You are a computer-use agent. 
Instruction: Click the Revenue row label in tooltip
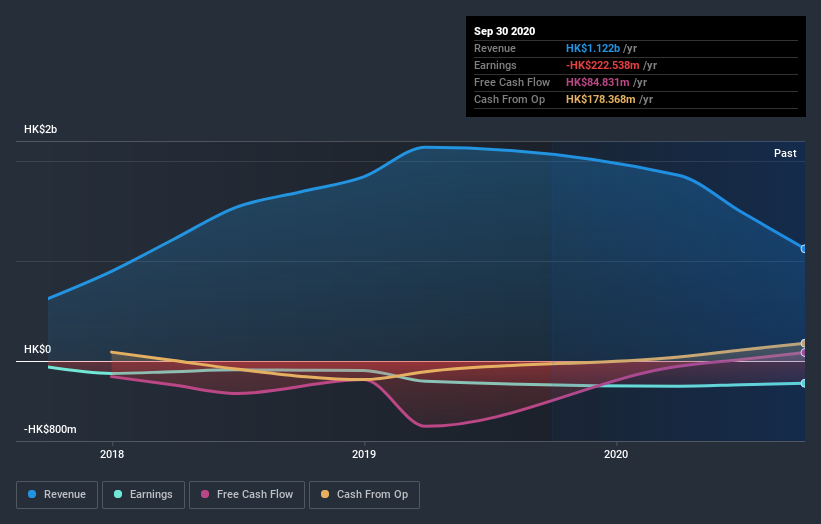pos(495,48)
